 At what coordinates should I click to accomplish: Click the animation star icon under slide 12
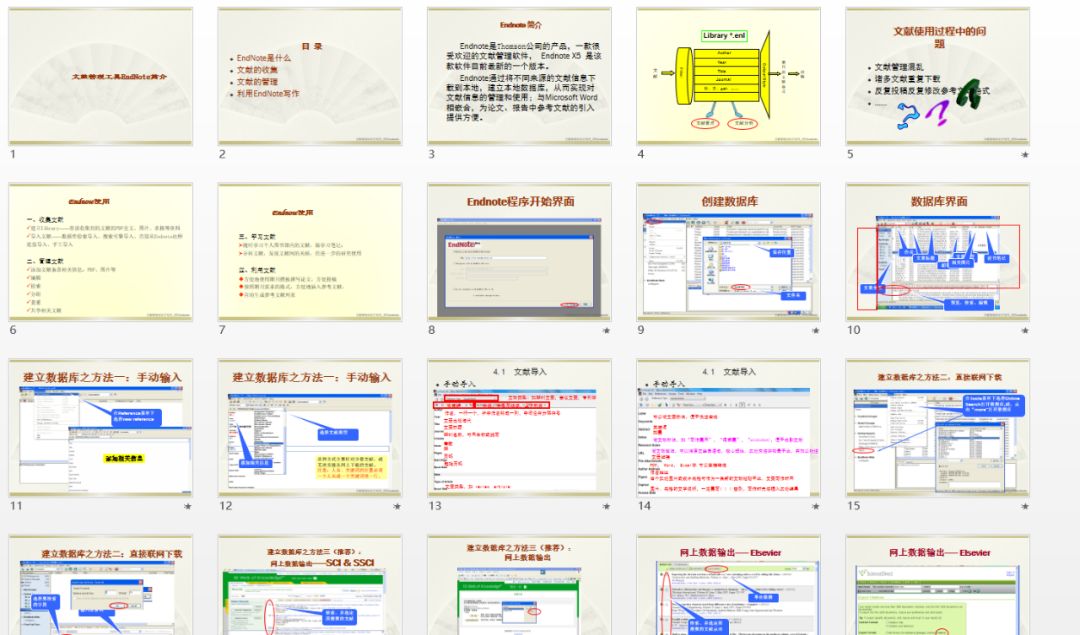(x=397, y=506)
